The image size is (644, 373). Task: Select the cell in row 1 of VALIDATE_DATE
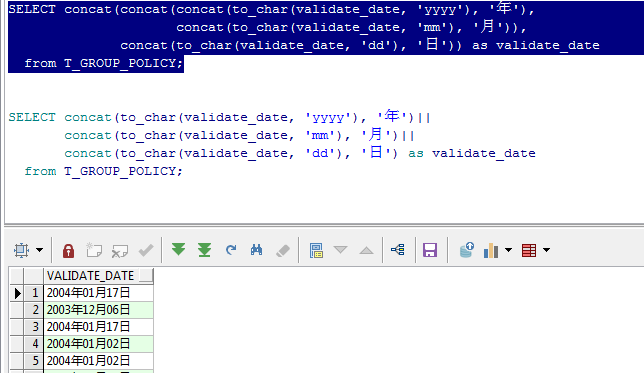tap(99, 293)
